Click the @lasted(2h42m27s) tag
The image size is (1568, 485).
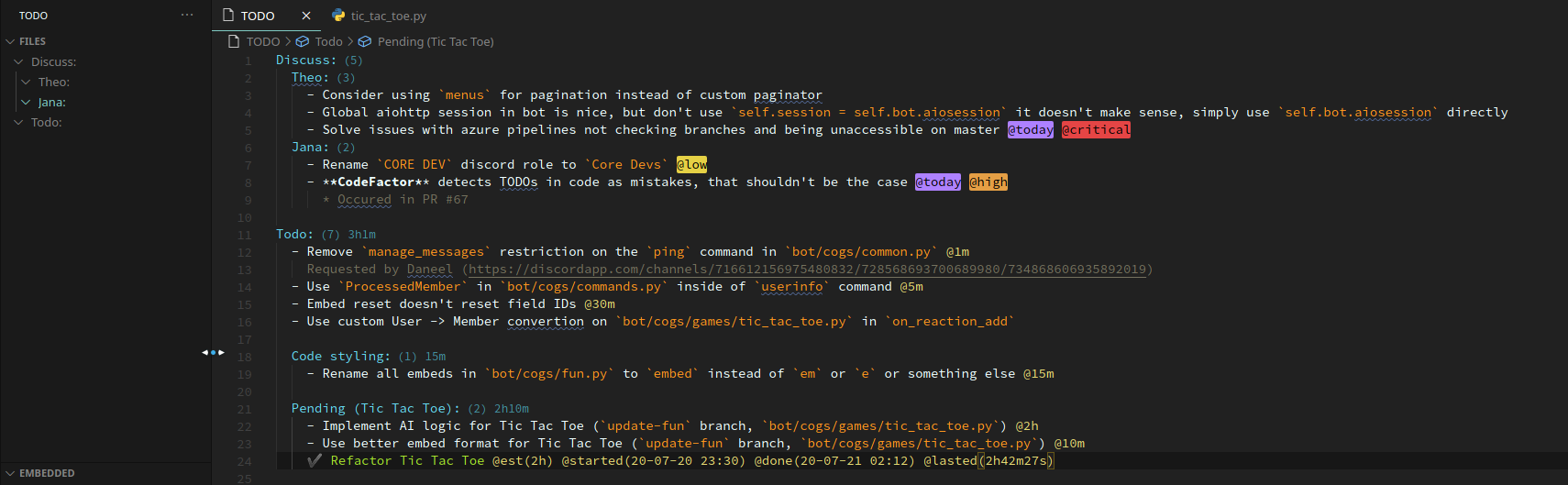click(989, 461)
